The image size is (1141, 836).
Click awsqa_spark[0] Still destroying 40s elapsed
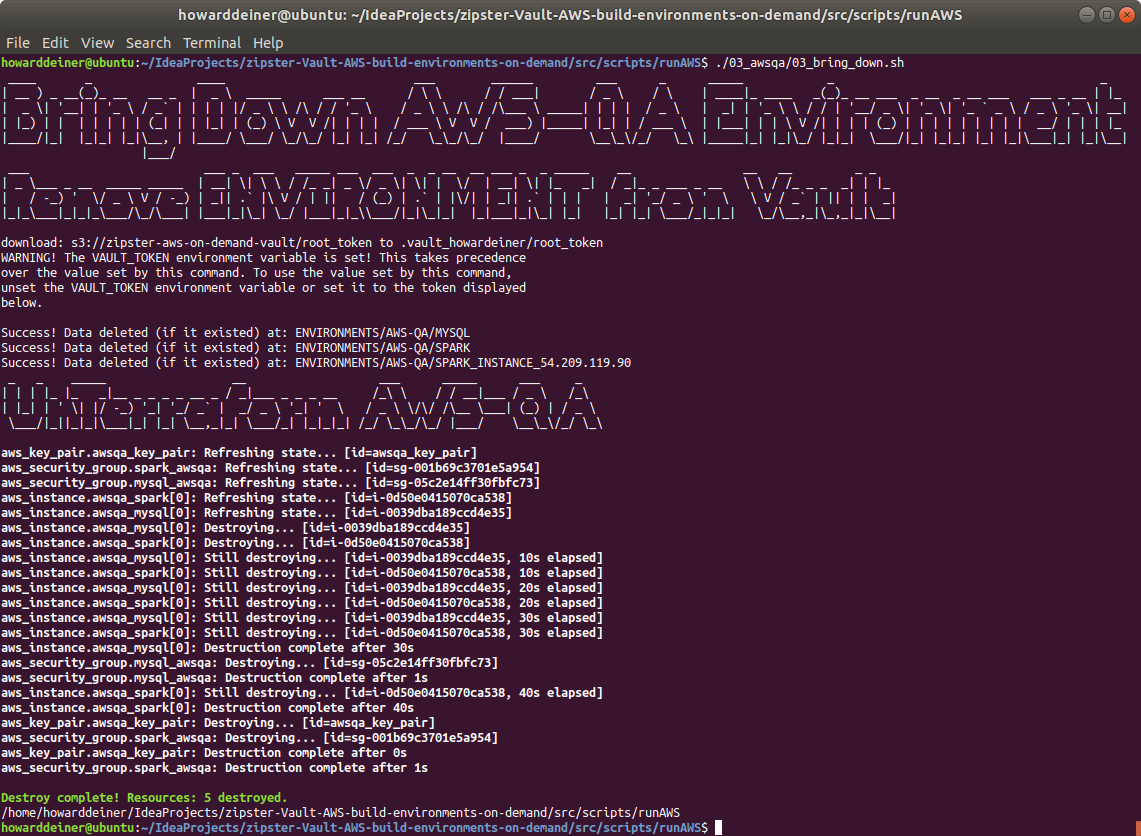[302, 693]
